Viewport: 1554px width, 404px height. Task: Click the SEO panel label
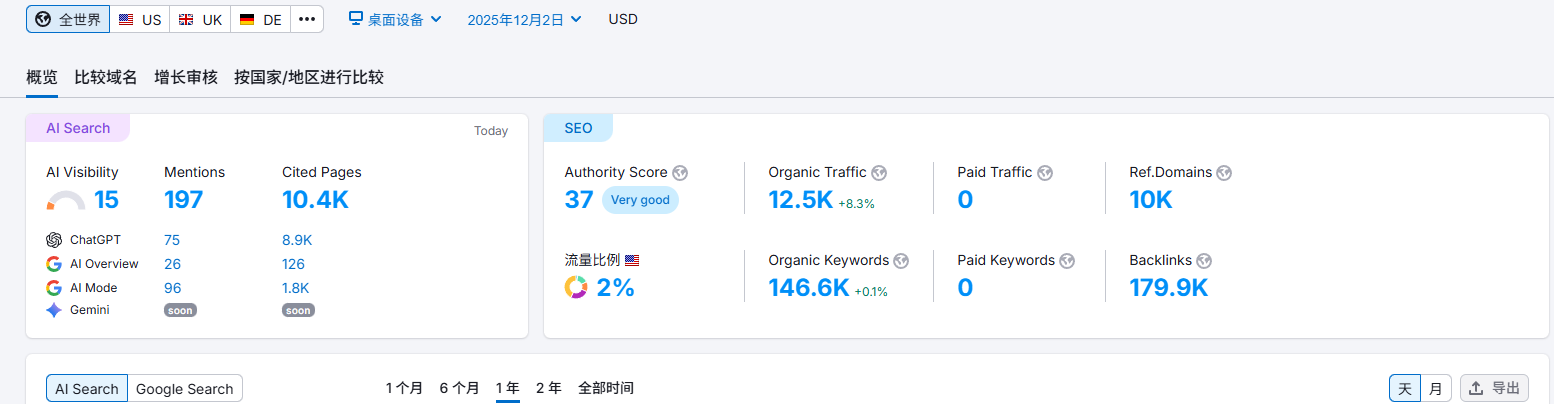578,128
